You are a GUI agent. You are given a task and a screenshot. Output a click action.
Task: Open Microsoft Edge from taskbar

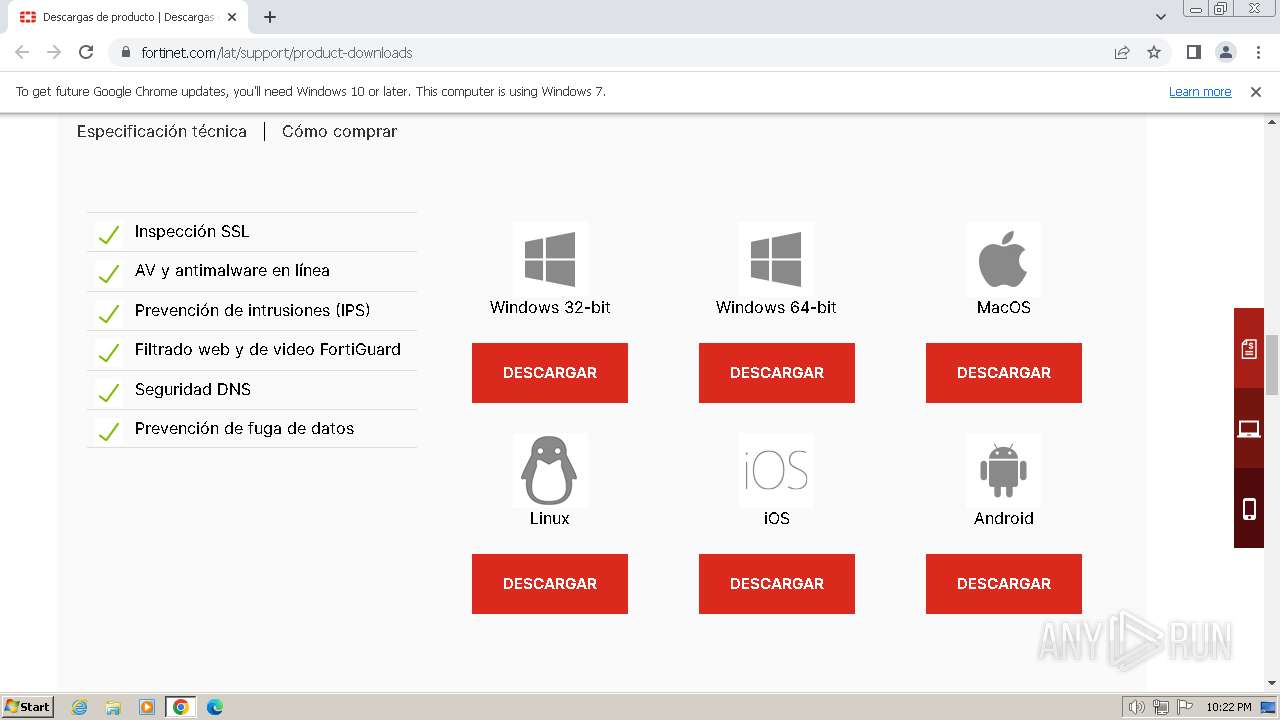(x=215, y=707)
